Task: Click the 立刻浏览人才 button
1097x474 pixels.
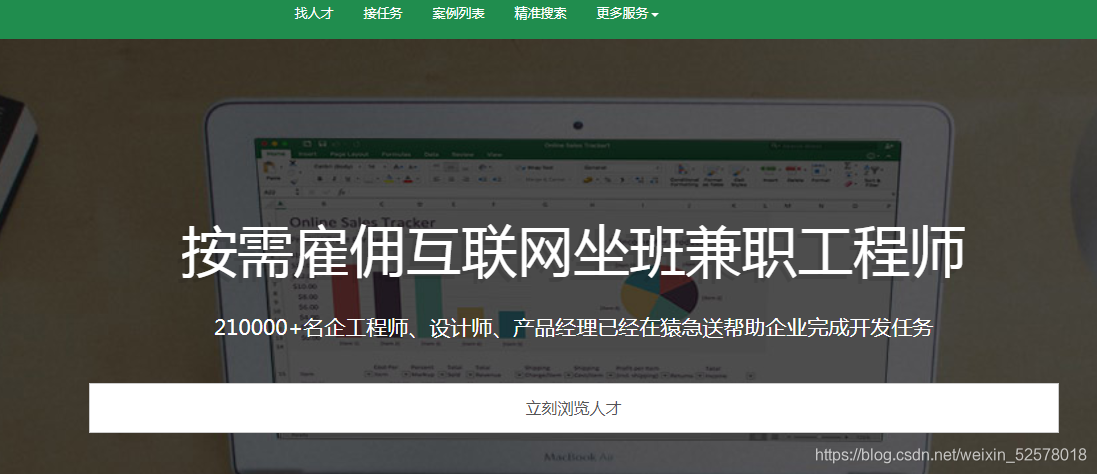Action: click(x=574, y=408)
